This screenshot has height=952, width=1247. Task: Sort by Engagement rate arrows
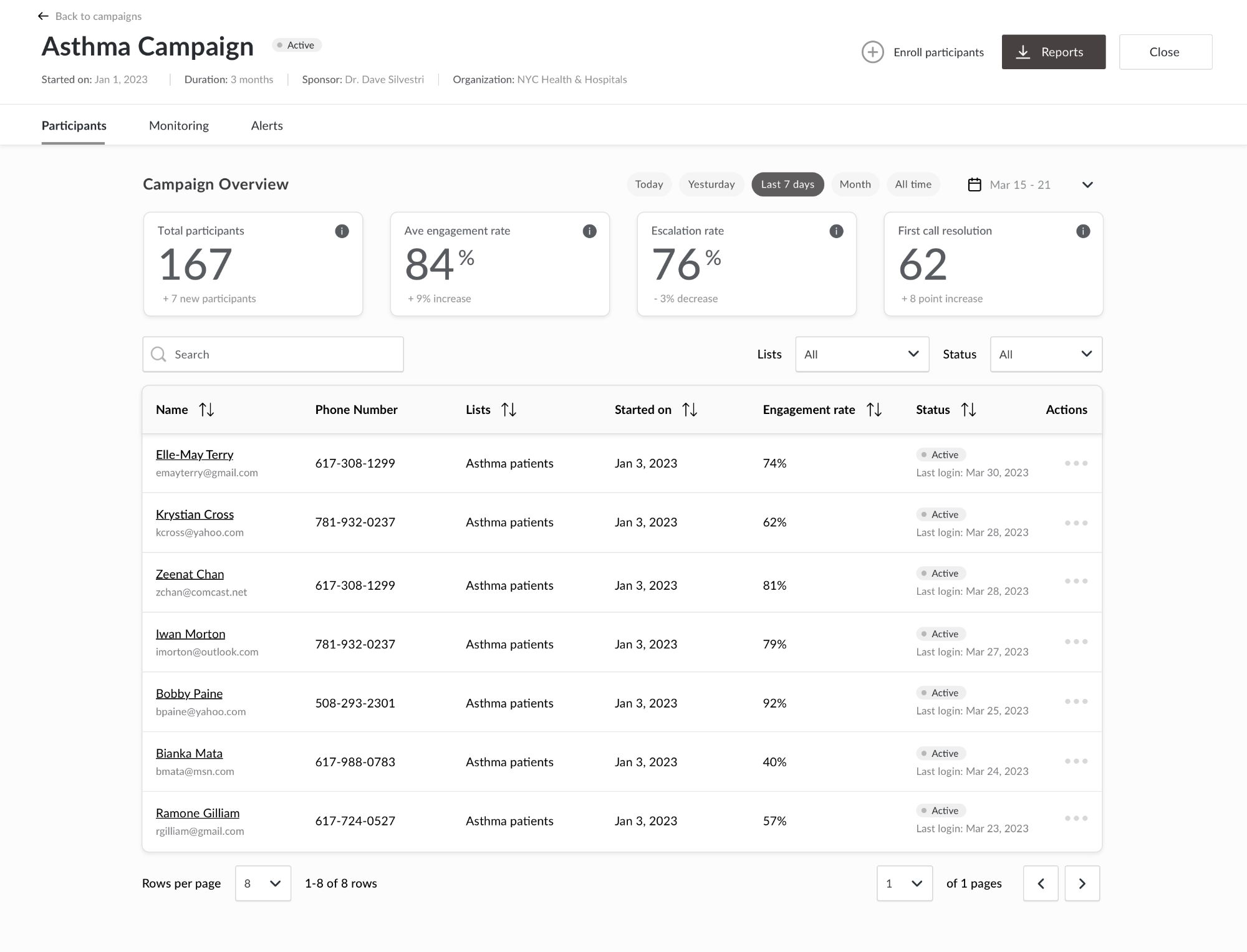pos(874,410)
